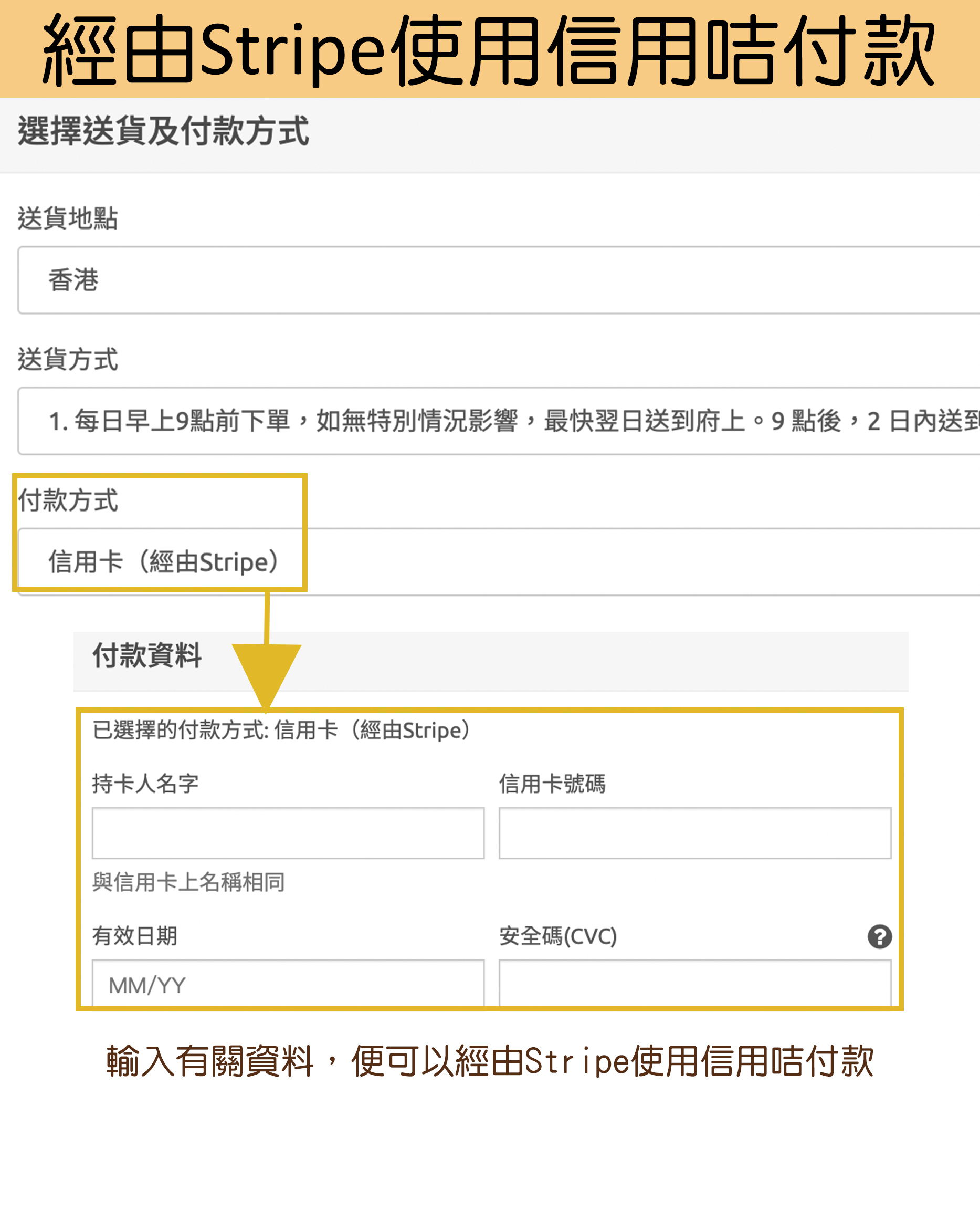Open the 付款方式 dropdown showing 信用卡（經由Stripe）
Screen dimensions: 980x1210
point(497,561)
